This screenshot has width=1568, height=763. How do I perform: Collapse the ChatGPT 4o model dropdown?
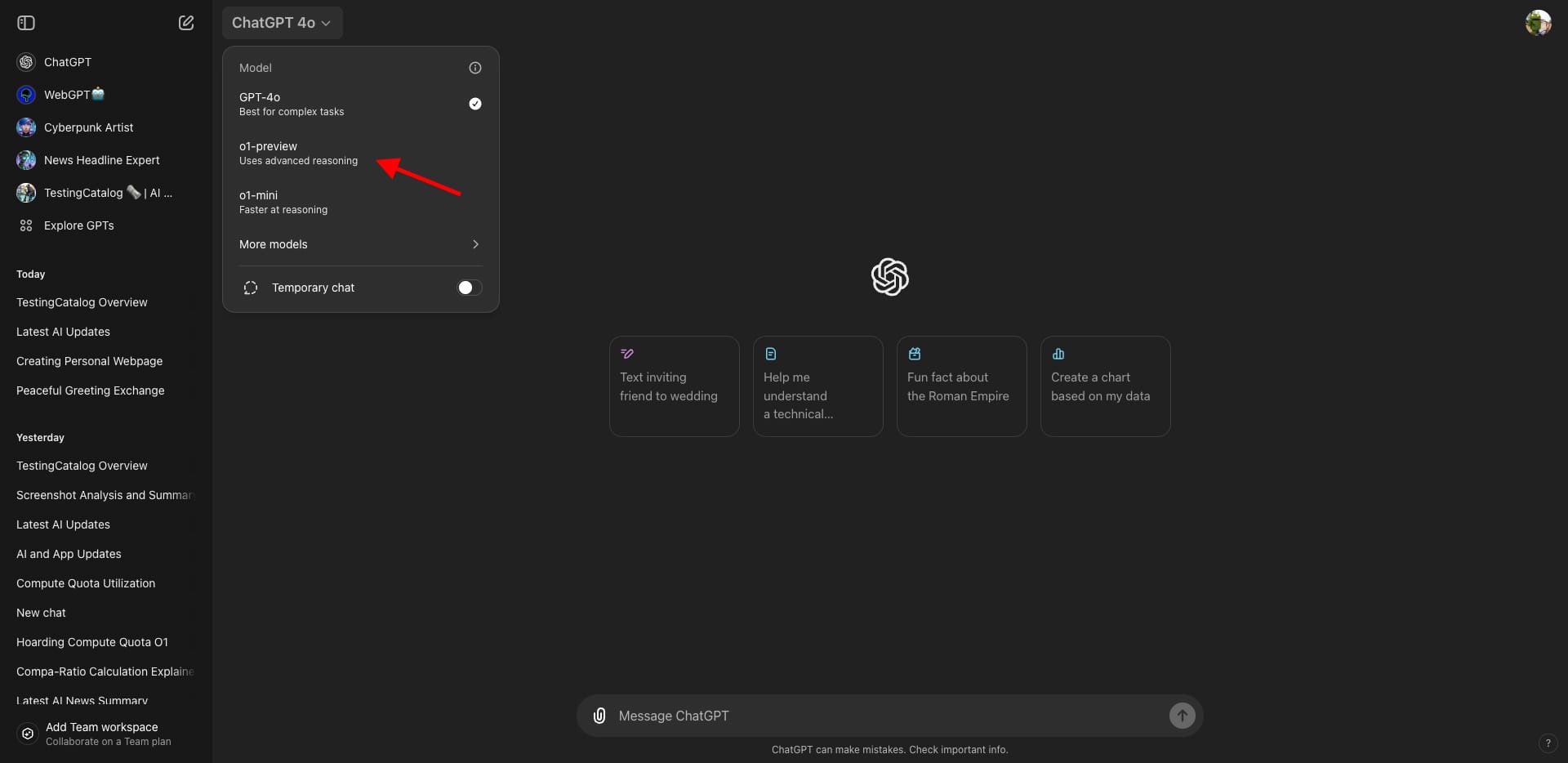tap(282, 23)
